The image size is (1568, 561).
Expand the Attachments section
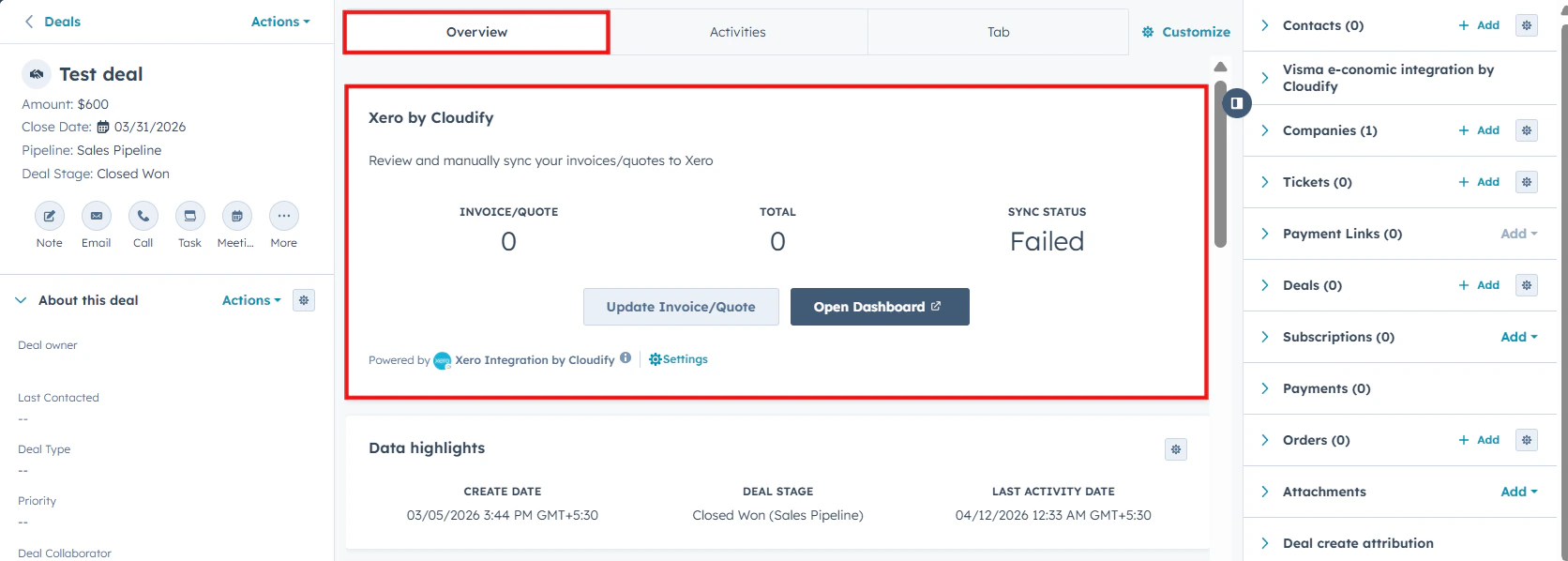pyautogui.click(x=1265, y=492)
